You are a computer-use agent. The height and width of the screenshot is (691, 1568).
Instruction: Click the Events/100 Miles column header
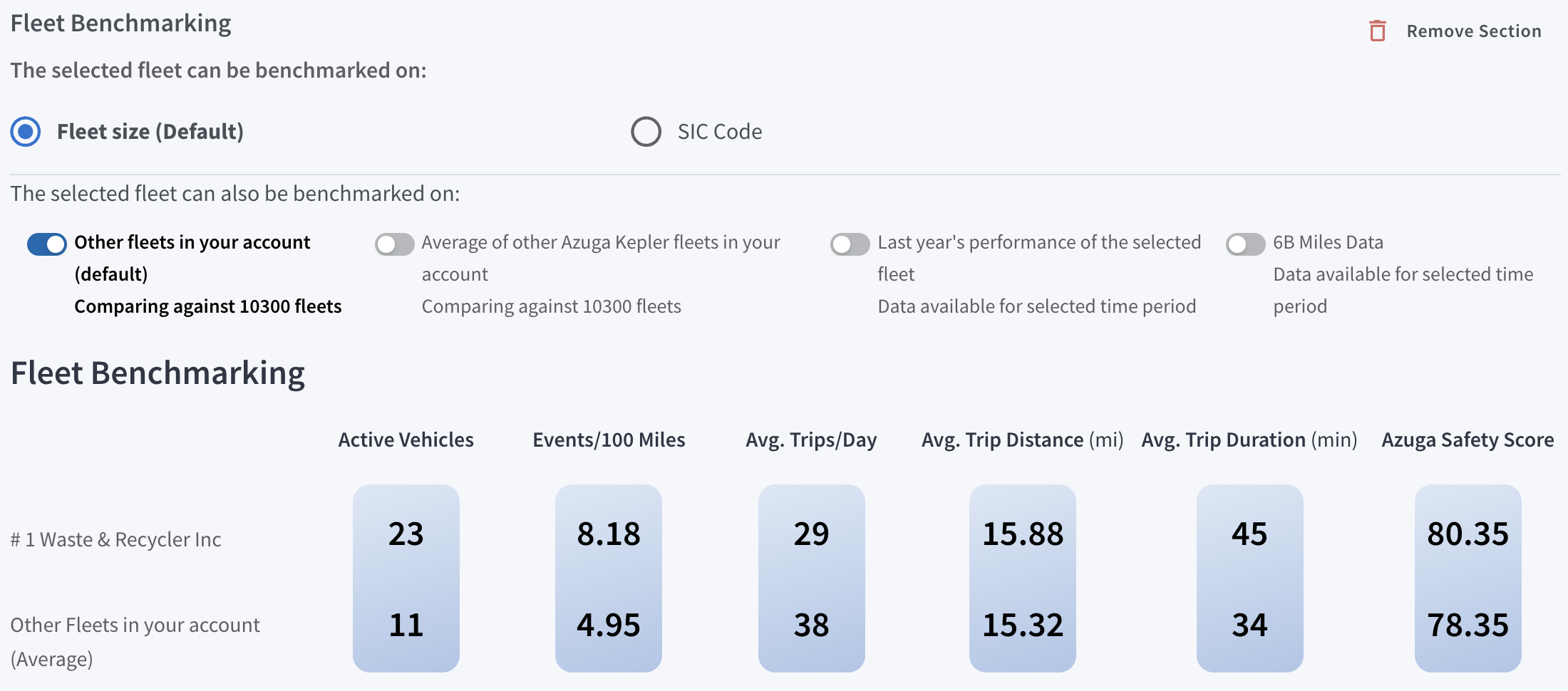point(609,440)
